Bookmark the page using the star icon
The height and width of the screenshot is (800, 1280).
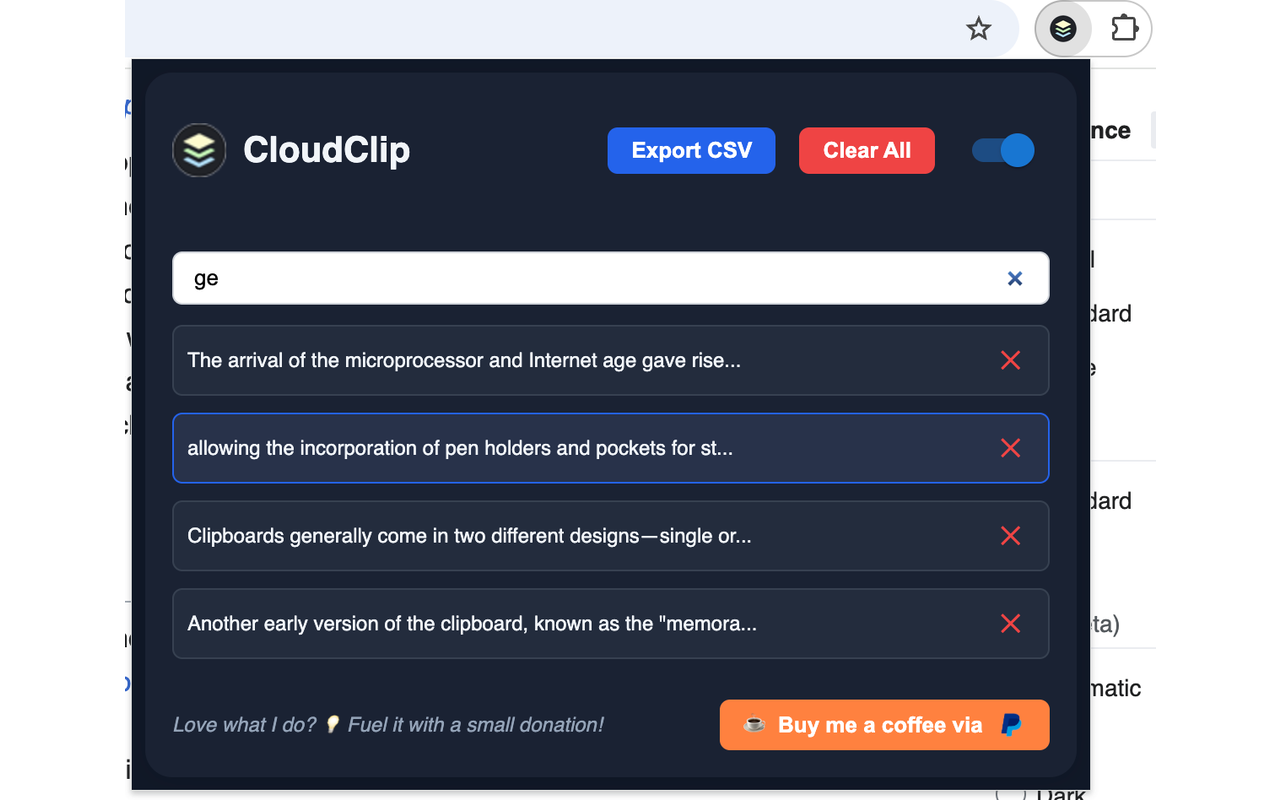coord(978,29)
